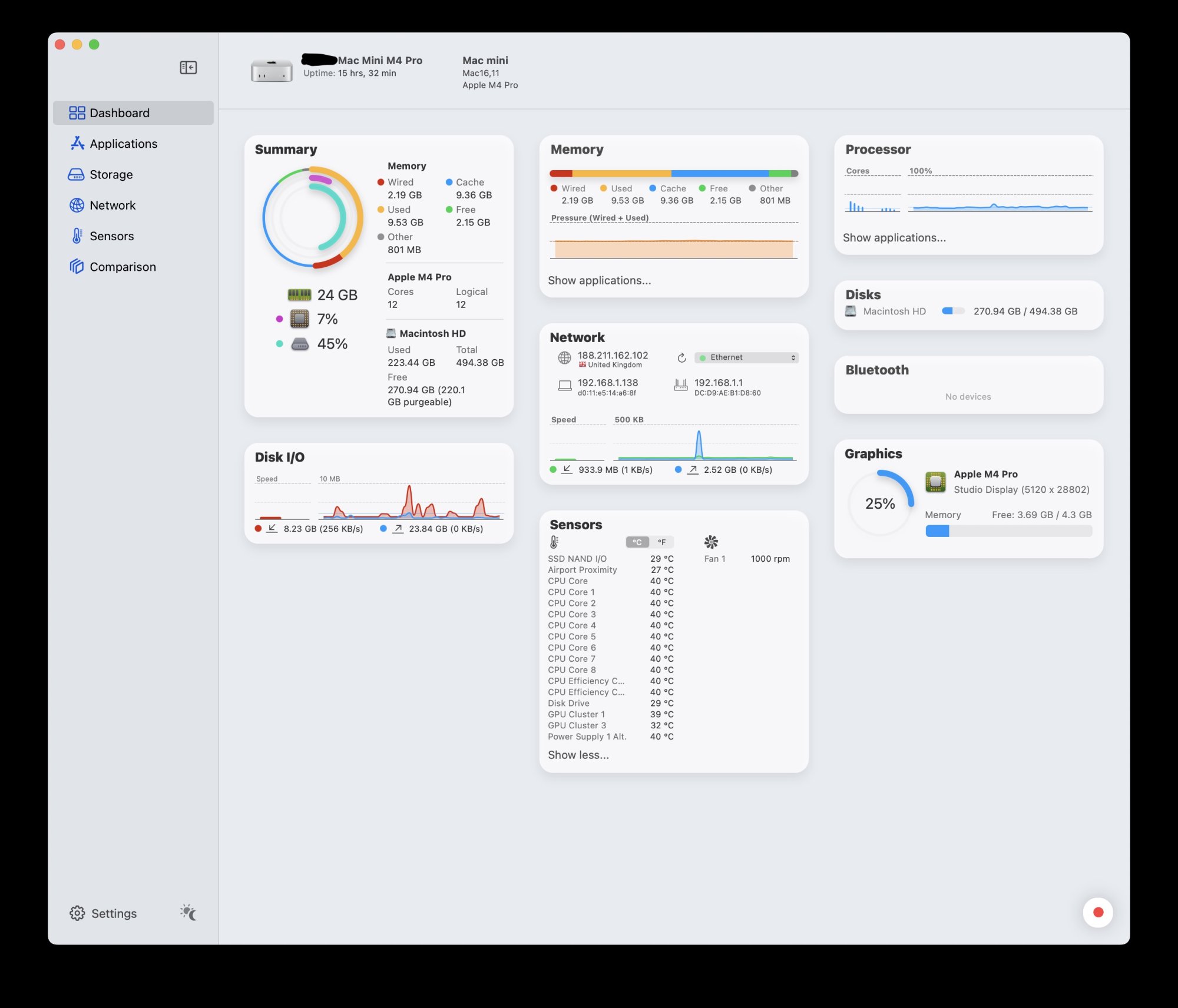Image resolution: width=1178 pixels, height=1008 pixels.
Task: Click the Macintosh HD disk icon in Disks
Action: pos(851,311)
